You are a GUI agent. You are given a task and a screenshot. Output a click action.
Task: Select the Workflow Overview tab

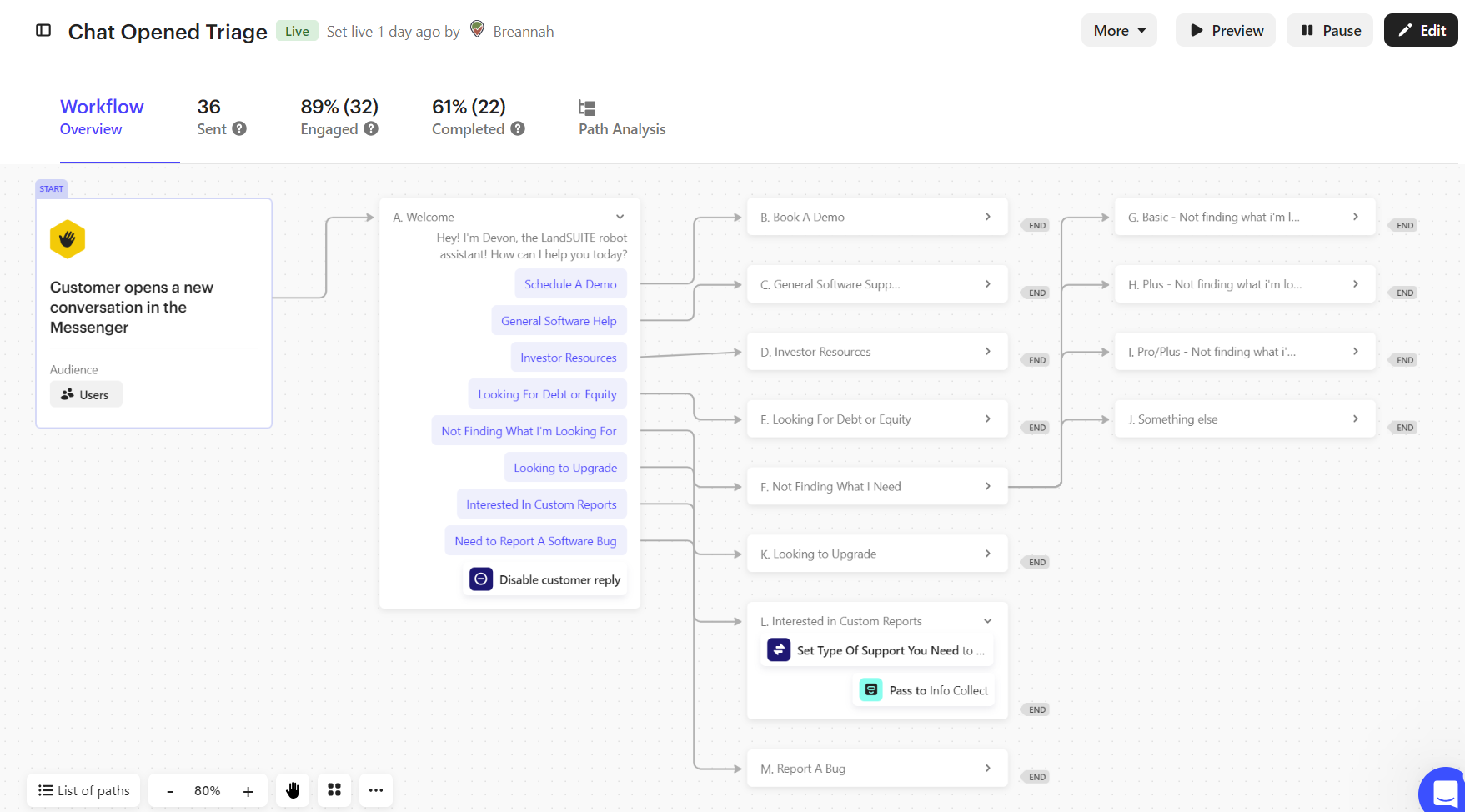102,118
